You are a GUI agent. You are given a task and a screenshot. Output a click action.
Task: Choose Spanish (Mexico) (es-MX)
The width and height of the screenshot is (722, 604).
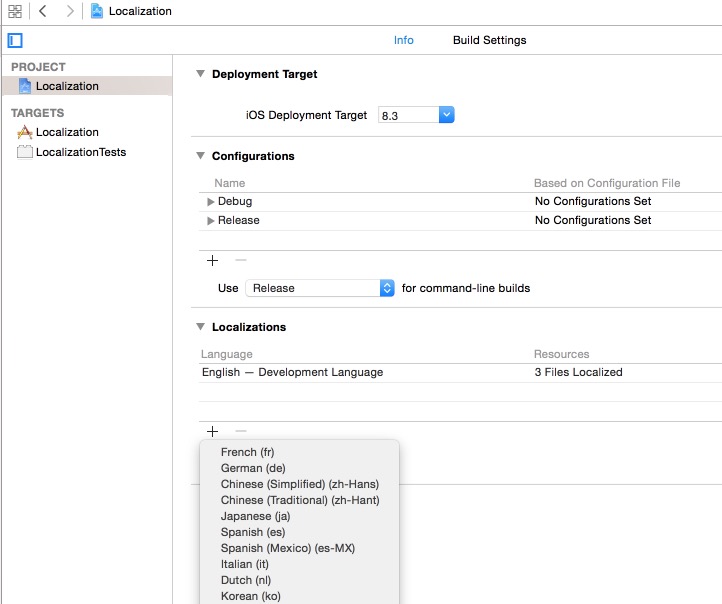[299, 548]
